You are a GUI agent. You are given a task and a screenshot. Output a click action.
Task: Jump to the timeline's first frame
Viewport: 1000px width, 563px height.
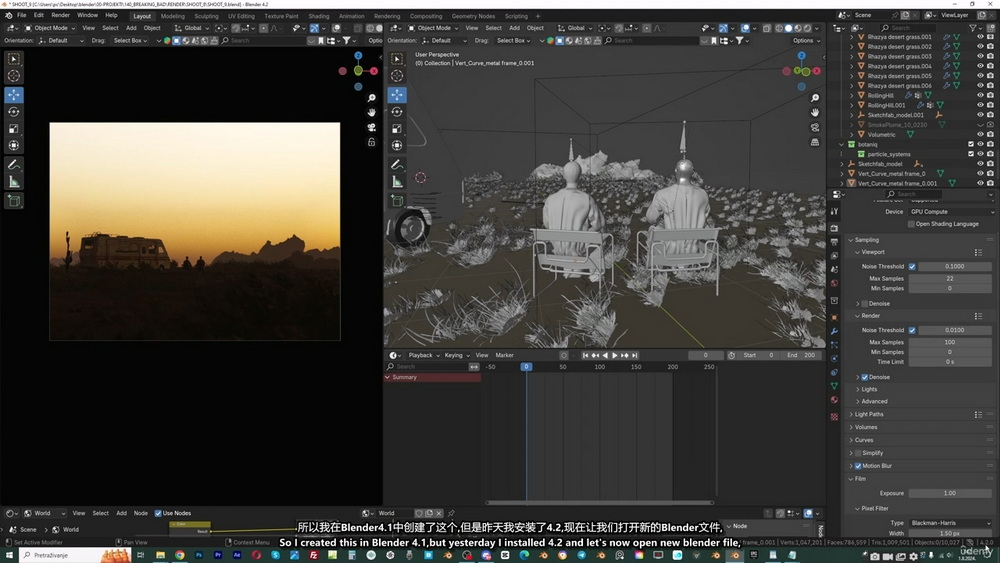(585, 355)
